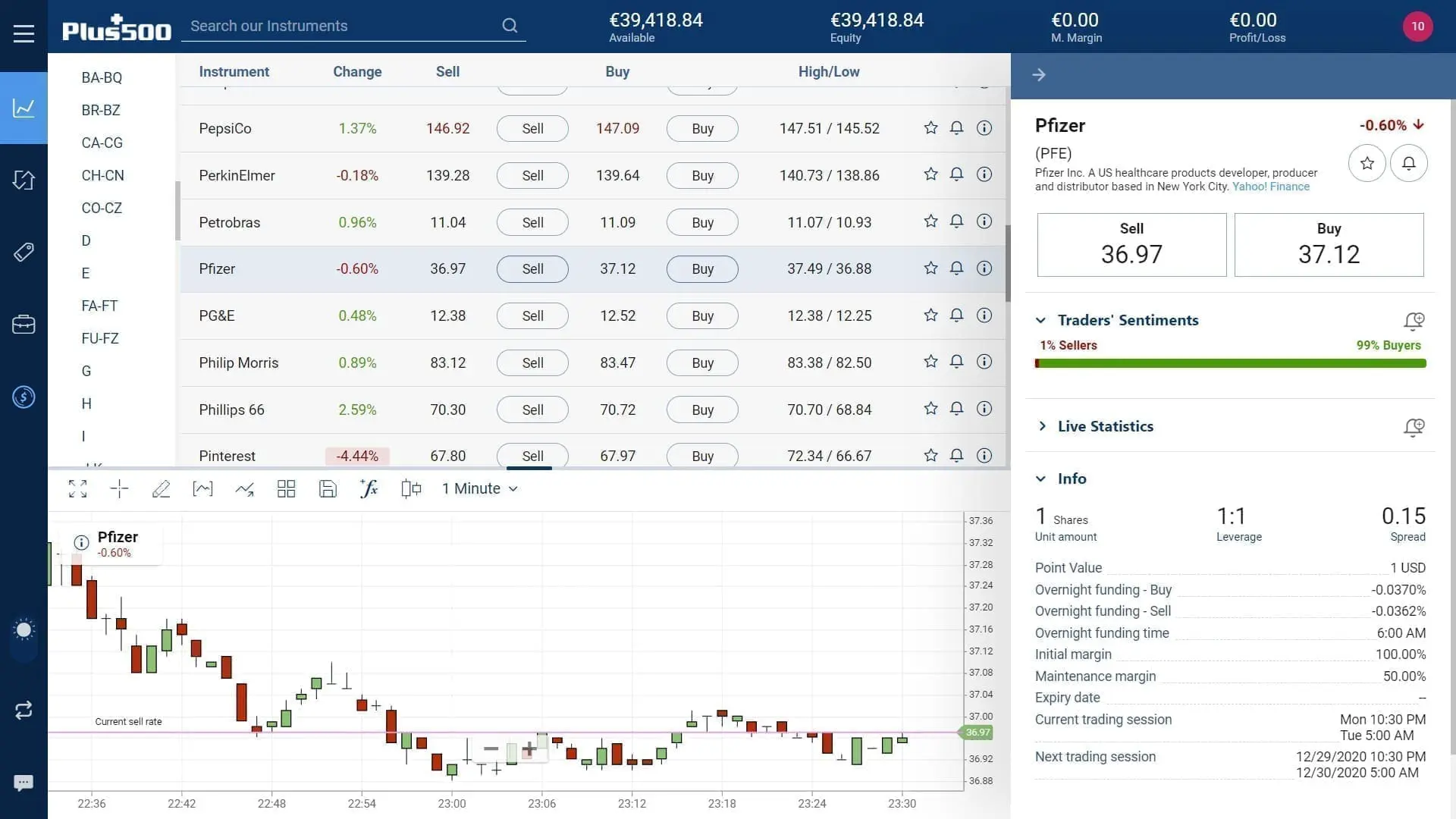The width and height of the screenshot is (1456, 819).
Task: Set price alert bell for PerkinElmer
Action: coord(956,174)
